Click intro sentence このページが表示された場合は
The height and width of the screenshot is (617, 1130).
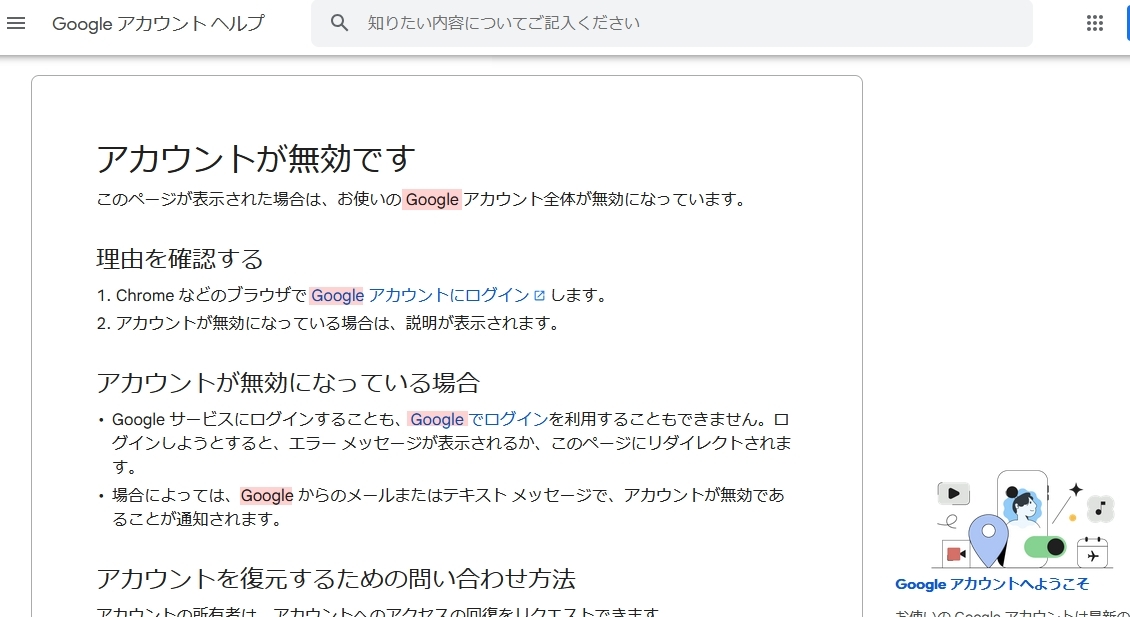click(x=422, y=199)
